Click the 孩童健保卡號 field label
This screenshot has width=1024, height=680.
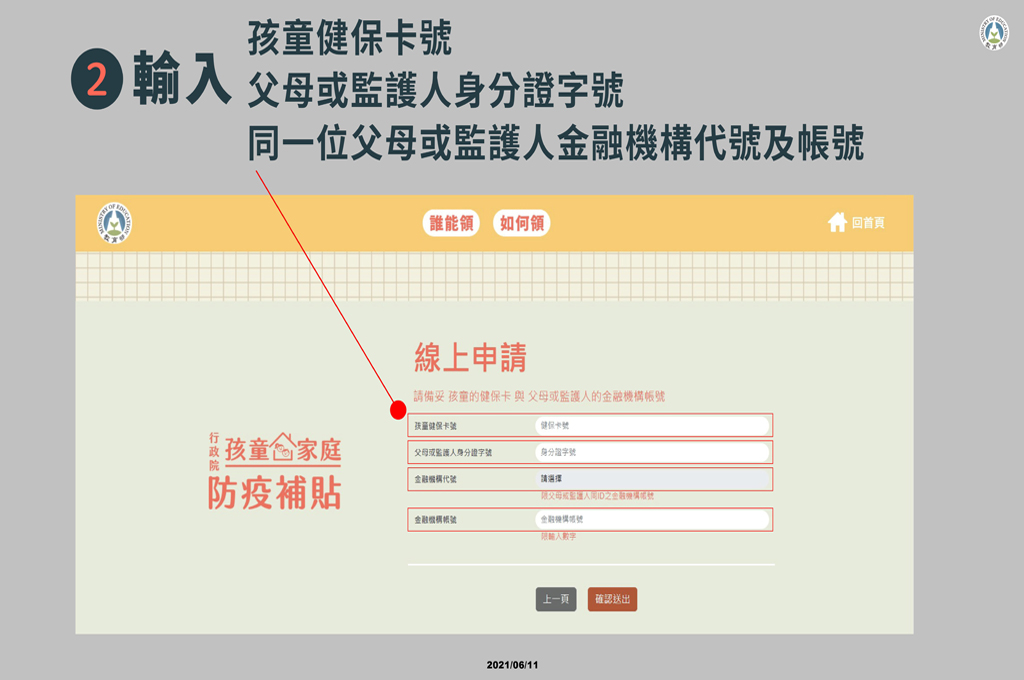[x=435, y=426]
